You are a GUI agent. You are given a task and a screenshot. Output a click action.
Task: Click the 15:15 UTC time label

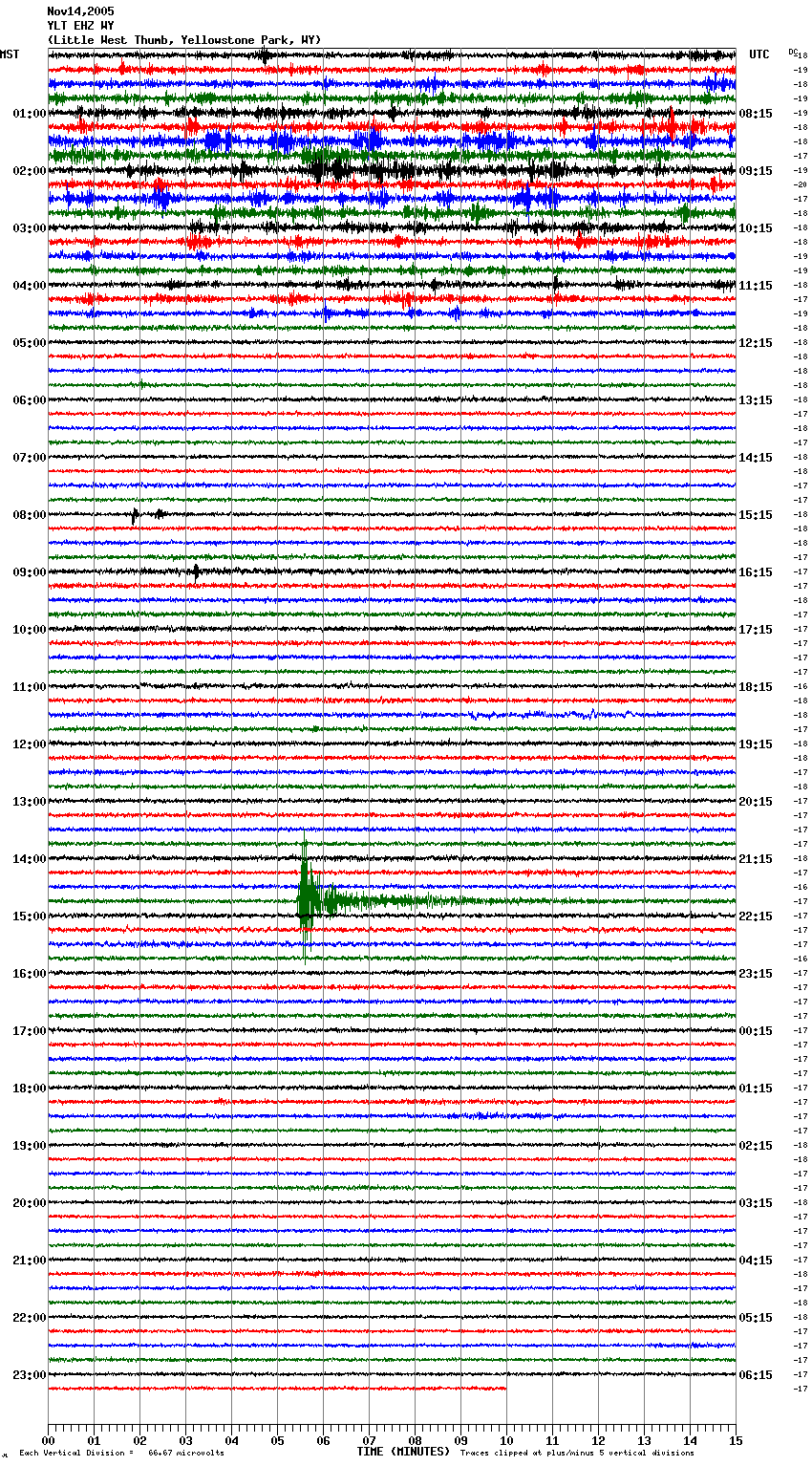click(x=756, y=515)
